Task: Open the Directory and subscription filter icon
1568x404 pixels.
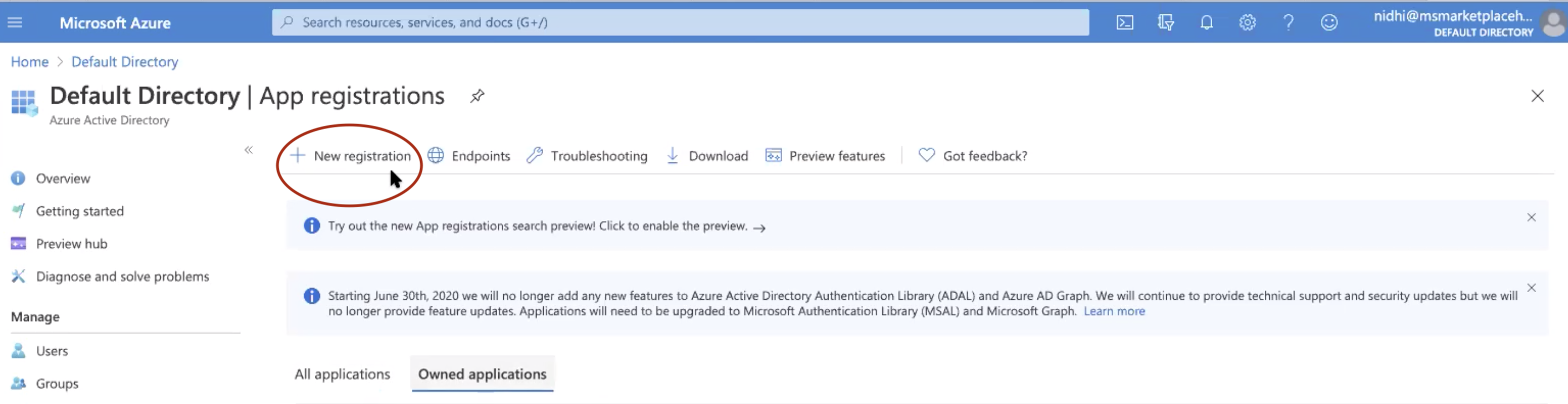Action: click(1165, 23)
